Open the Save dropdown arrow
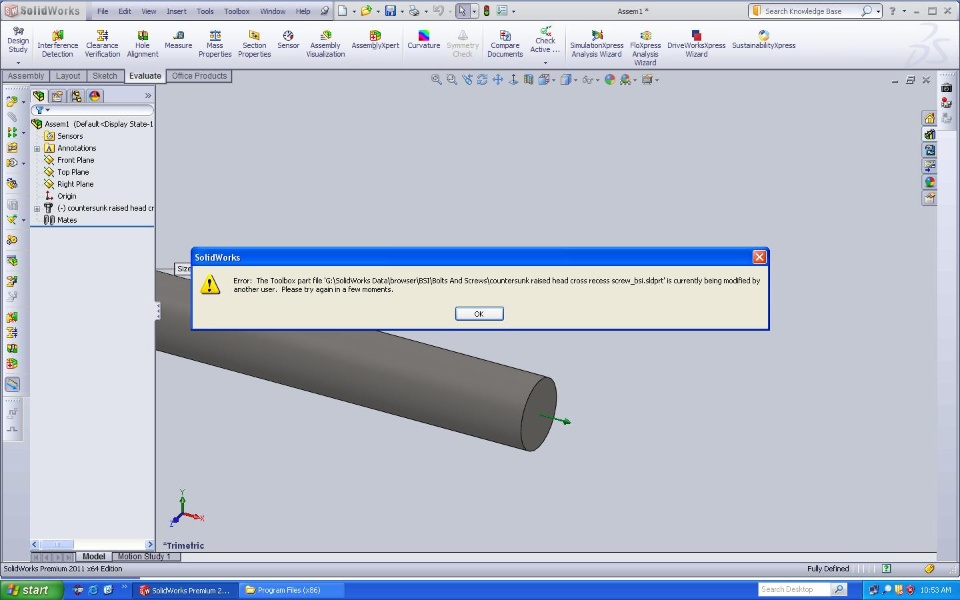 402,11
